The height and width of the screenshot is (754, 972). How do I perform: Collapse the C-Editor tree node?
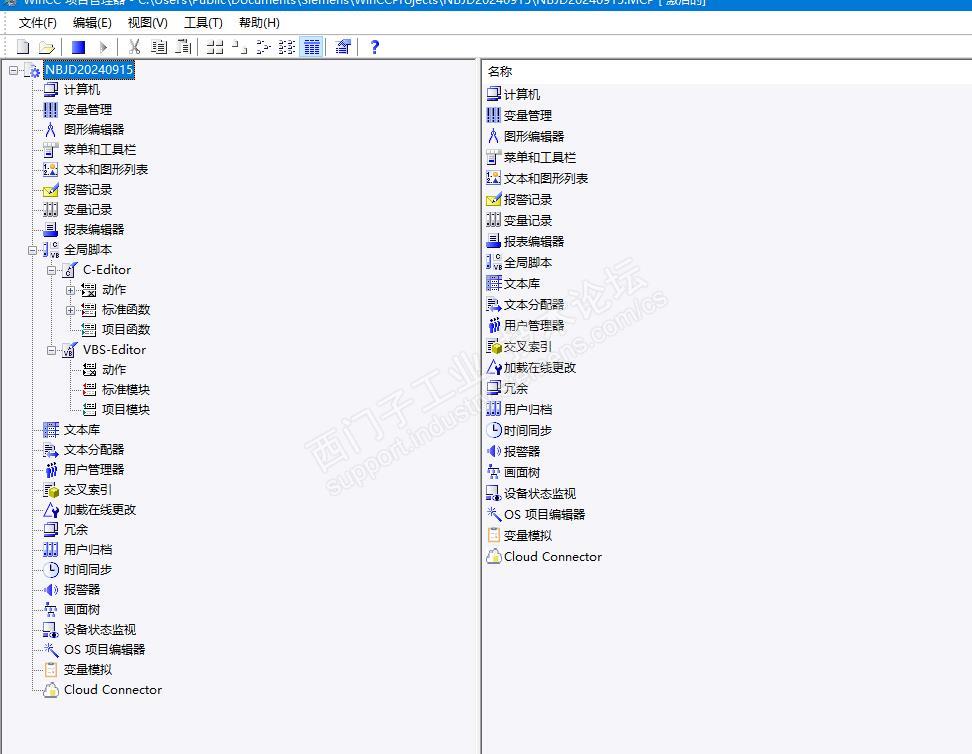51,270
